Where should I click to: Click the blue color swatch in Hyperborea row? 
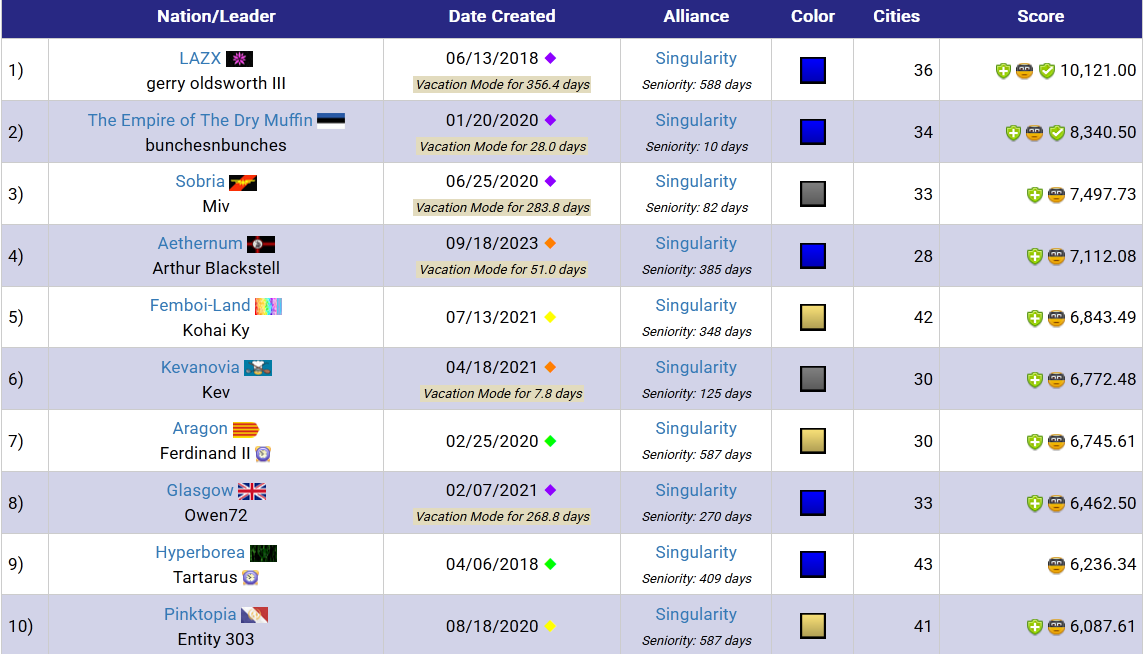coord(813,565)
